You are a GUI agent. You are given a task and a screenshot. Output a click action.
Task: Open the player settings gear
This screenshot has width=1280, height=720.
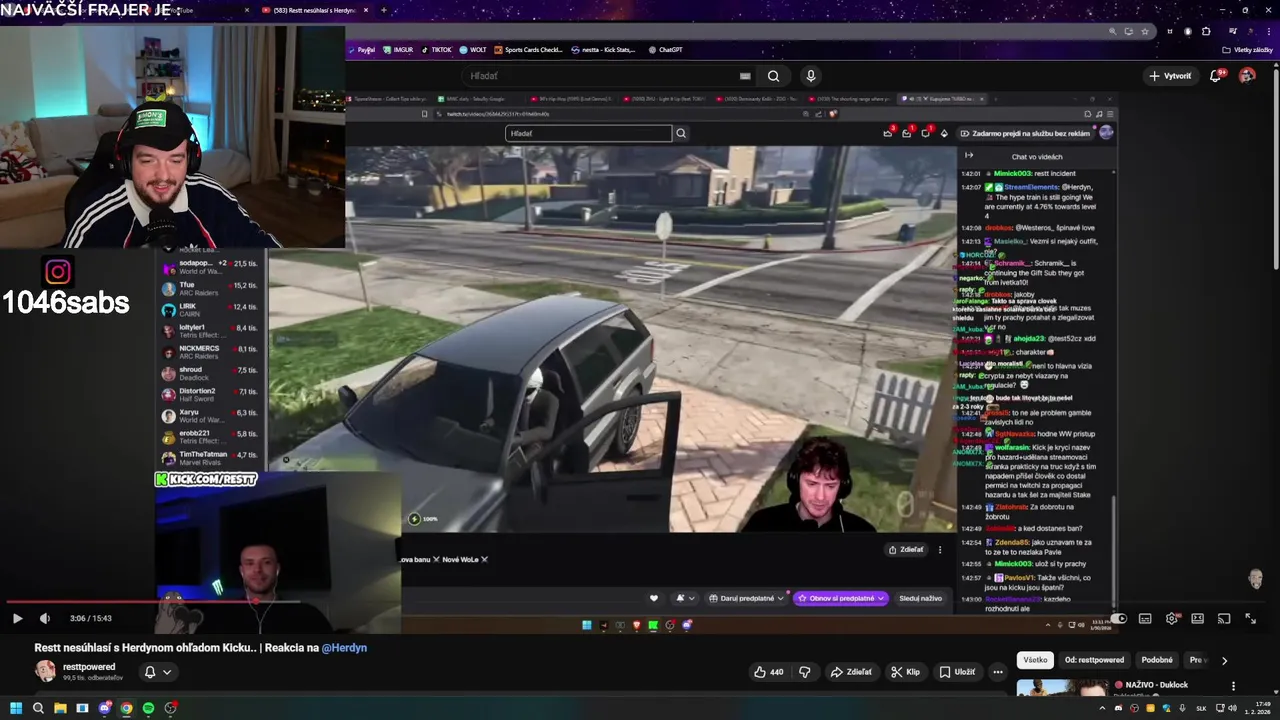click(1171, 618)
